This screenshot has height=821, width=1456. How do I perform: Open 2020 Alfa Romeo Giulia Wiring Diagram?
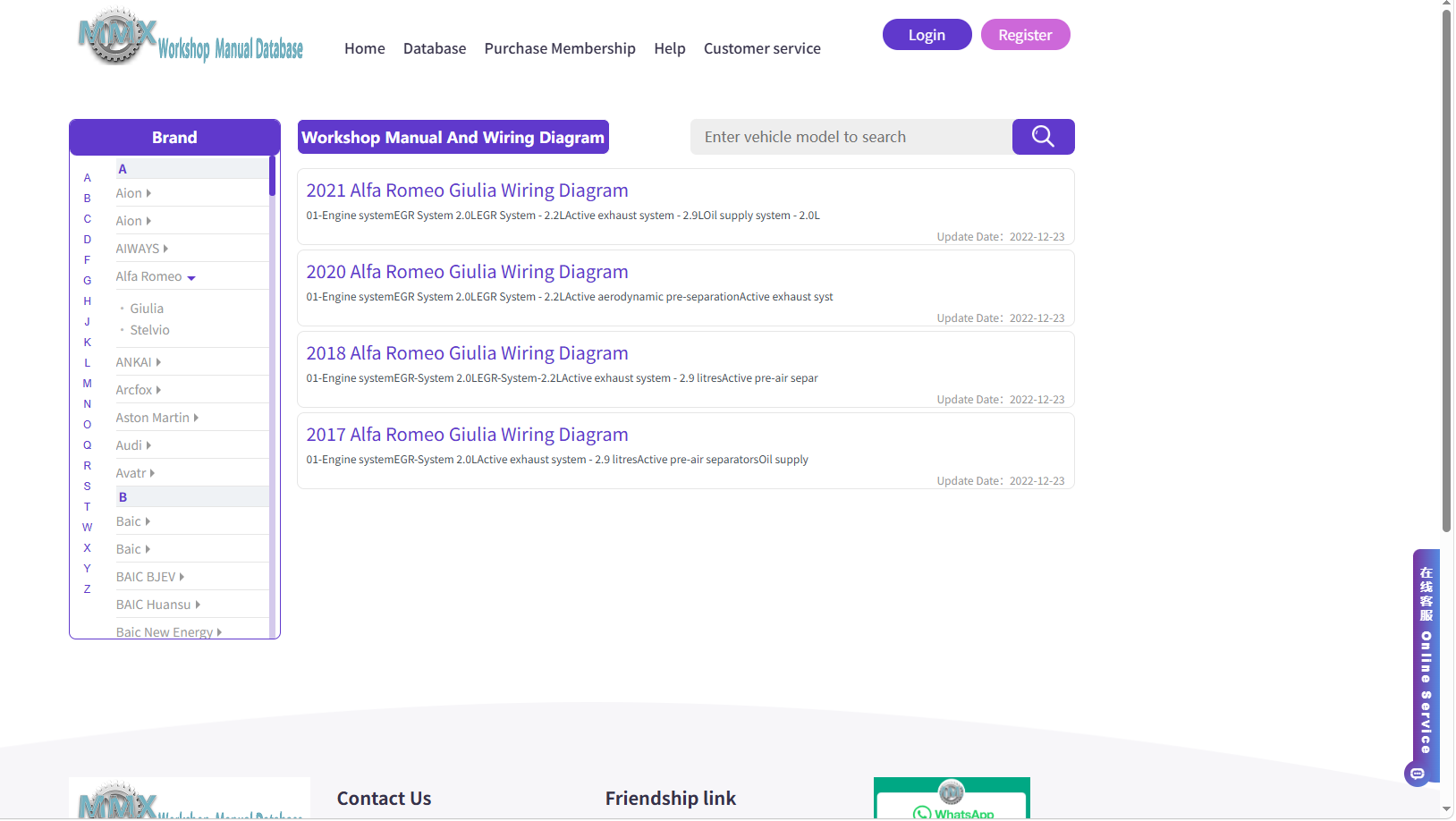click(x=468, y=272)
